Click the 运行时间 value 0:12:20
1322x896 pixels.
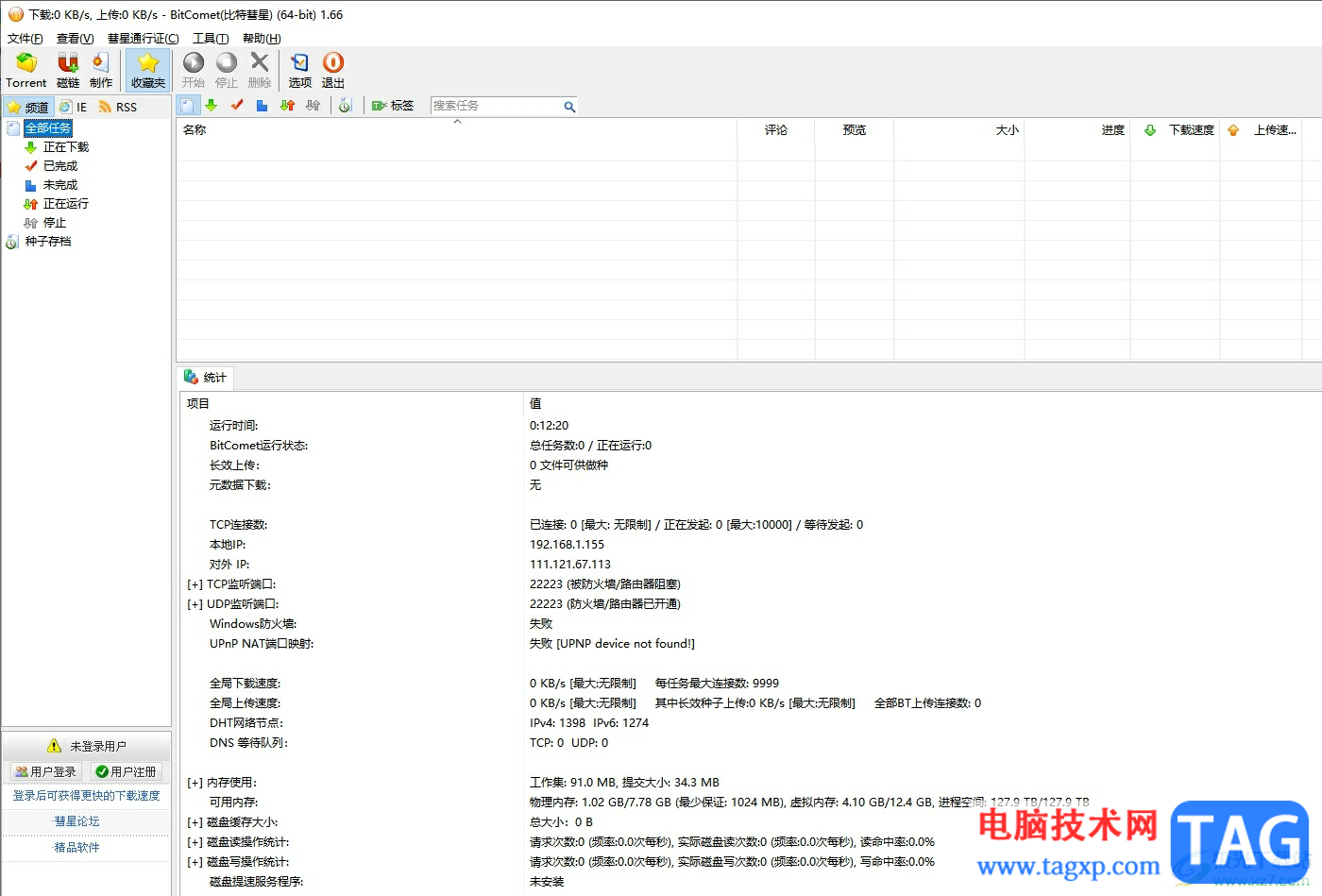pos(549,426)
